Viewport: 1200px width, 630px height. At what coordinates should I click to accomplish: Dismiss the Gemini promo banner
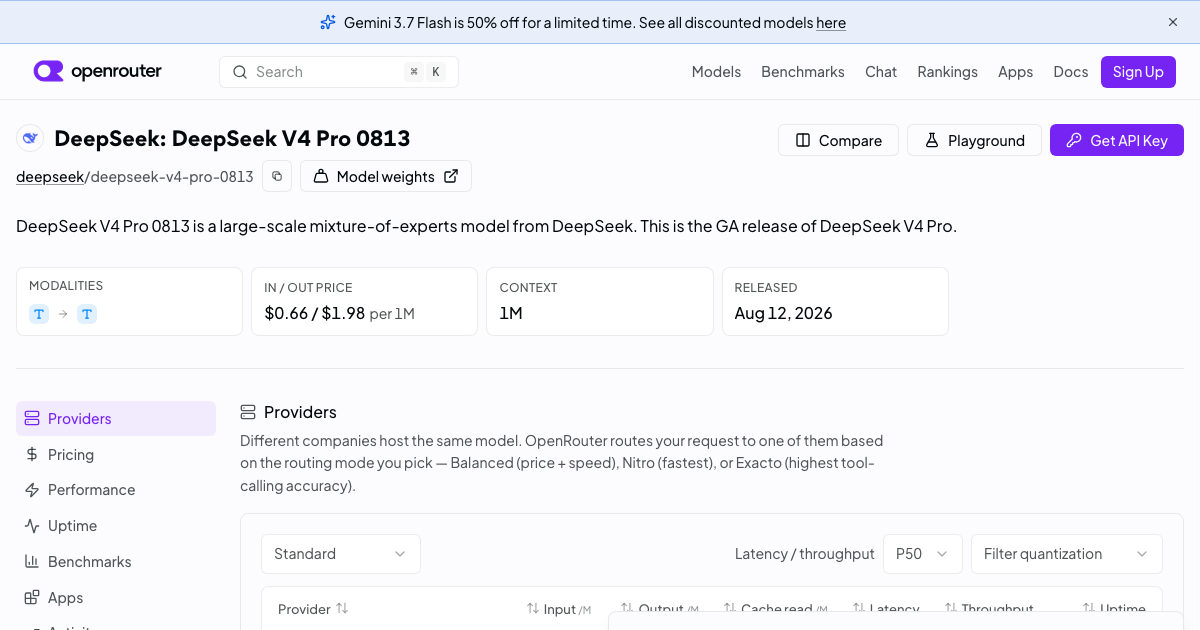(x=1173, y=22)
